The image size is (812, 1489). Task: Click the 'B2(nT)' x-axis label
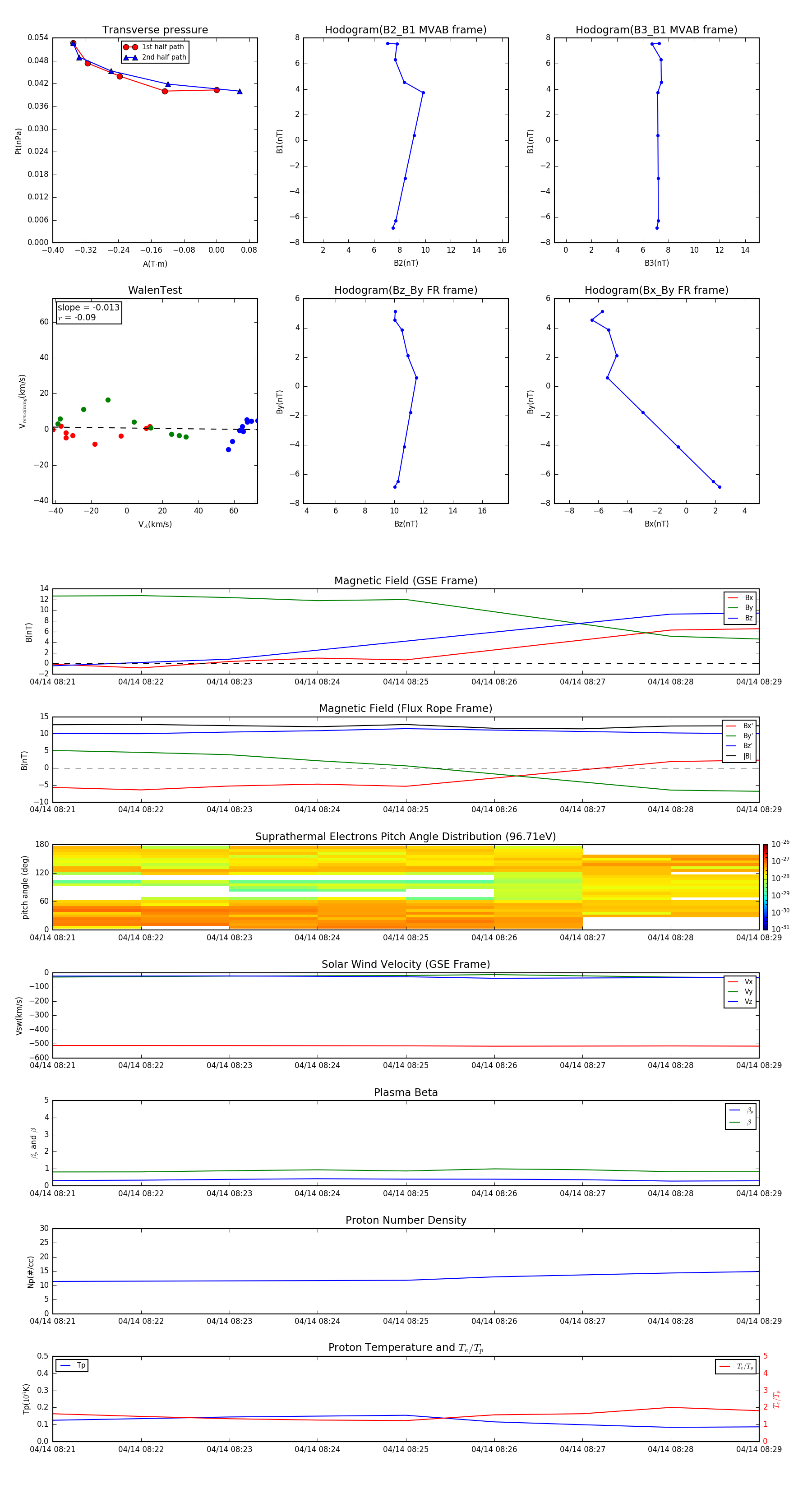click(406, 264)
